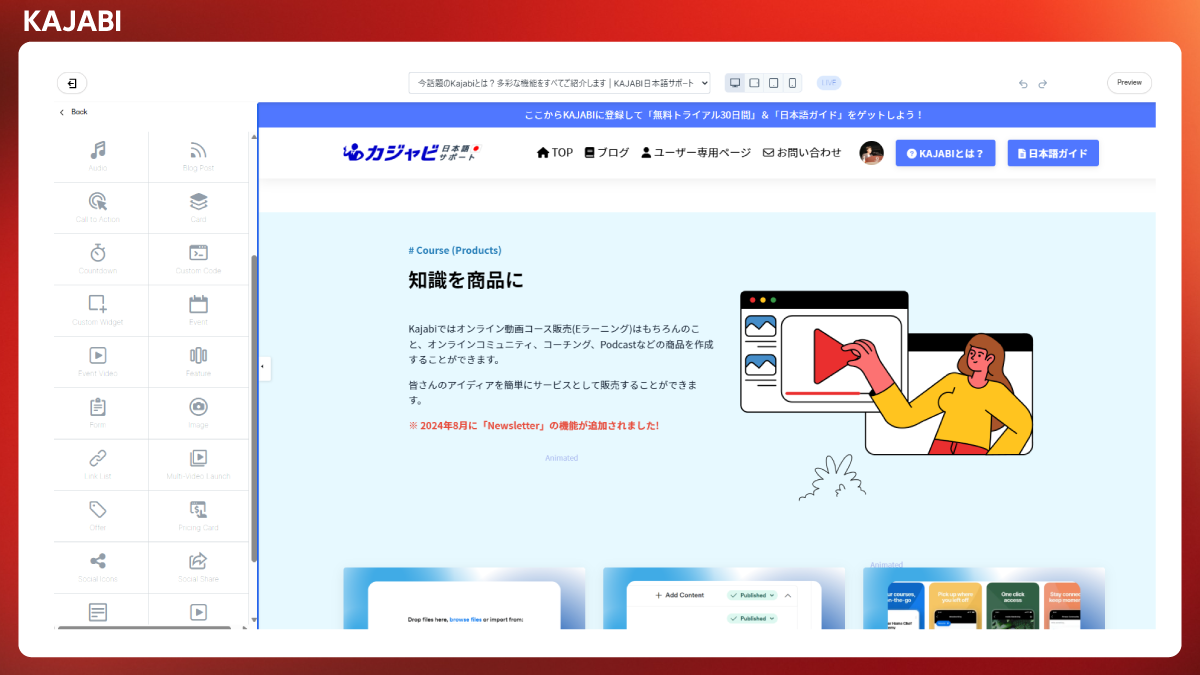The height and width of the screenshot is (675, 1200).
Task: Click the 日本語ガイド button
Action: pyautogui.click(x=1053, y=153)
